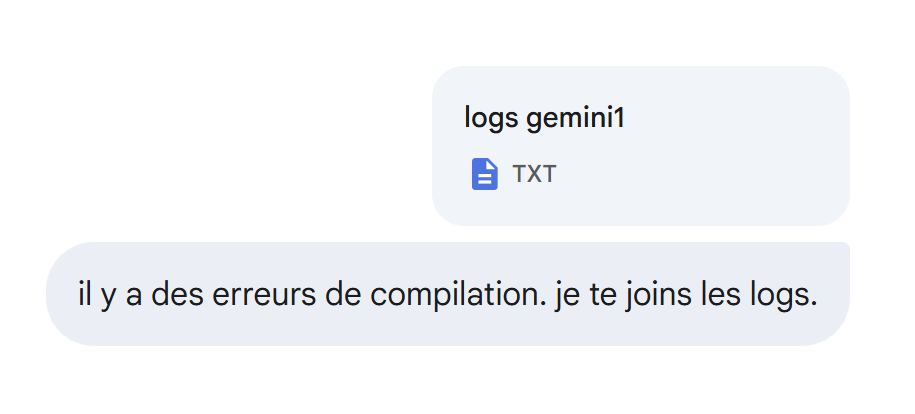The height and width of the screenshot is (414, 915).
Task: Open the logs gemini1 attachment card
Action: [640, 146]
